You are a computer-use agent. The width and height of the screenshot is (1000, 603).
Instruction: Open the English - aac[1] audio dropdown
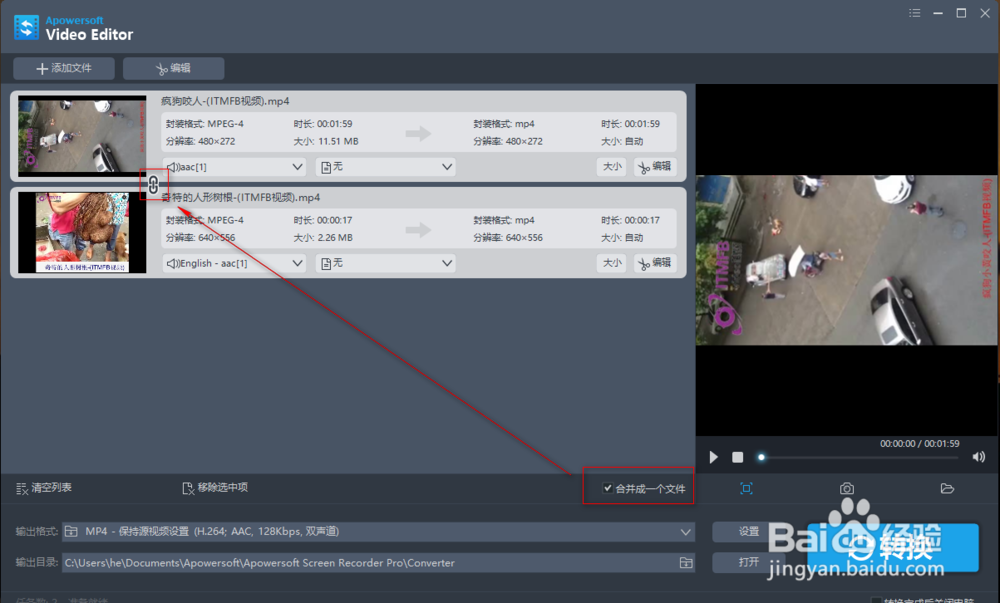(234, 263)
